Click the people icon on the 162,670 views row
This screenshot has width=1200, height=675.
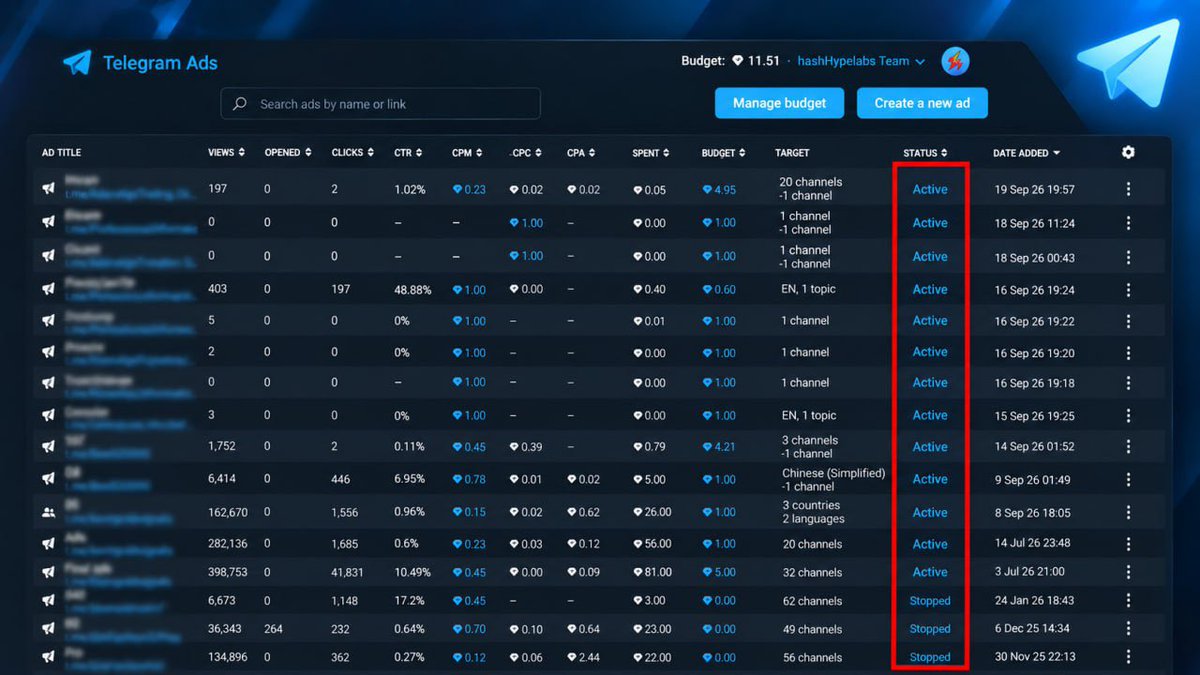[x=48, y=512]
